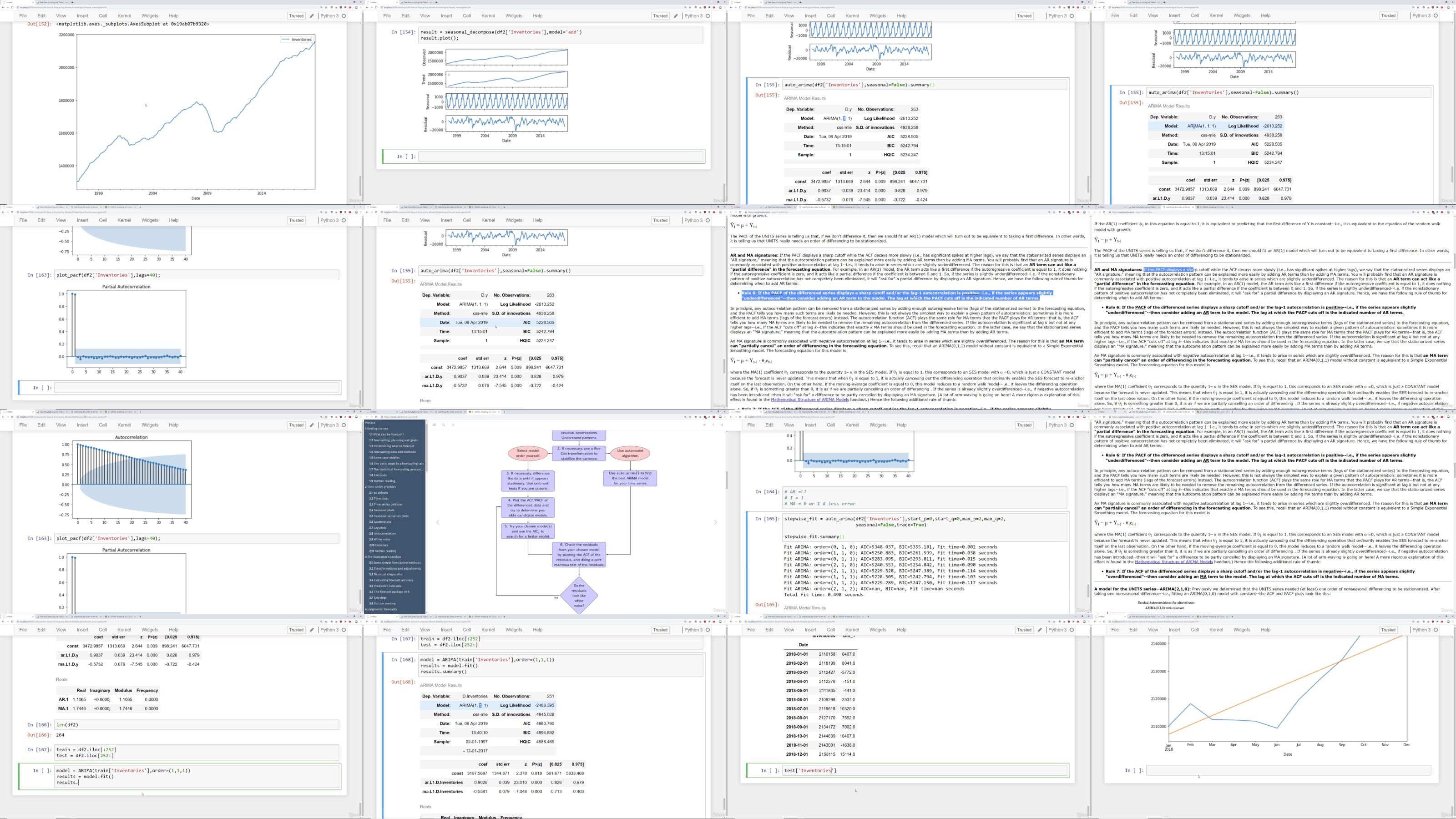Open the Widgets menu in the In [166] notebook
The image size is (1456, 819).
coord(150,630)
